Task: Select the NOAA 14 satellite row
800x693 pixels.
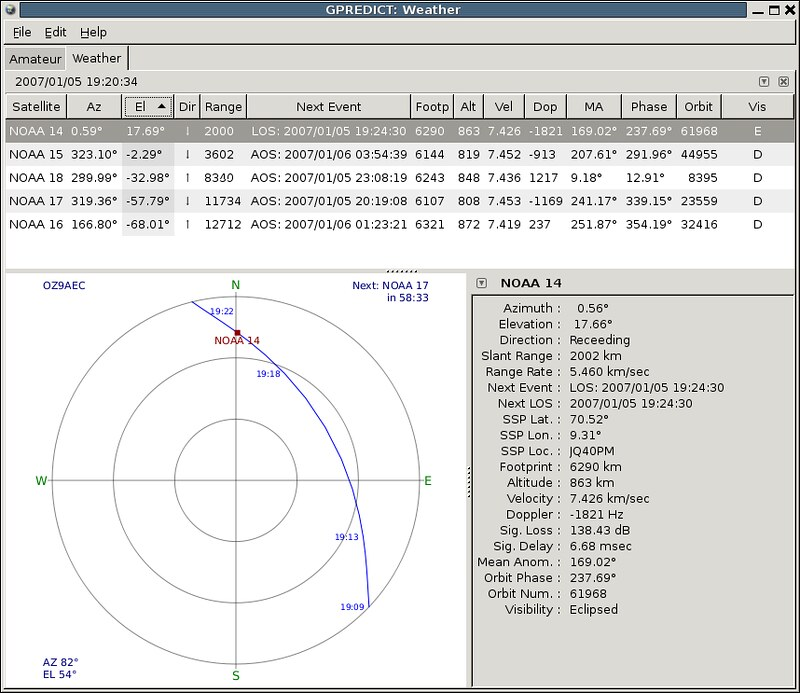Action: tap(400, 131)
